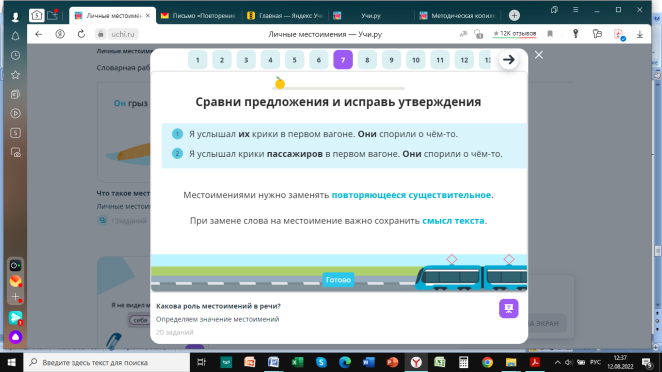The height and width of the screenshot is (372, 662).
Task: Go to task number 1
Action: 198,60
